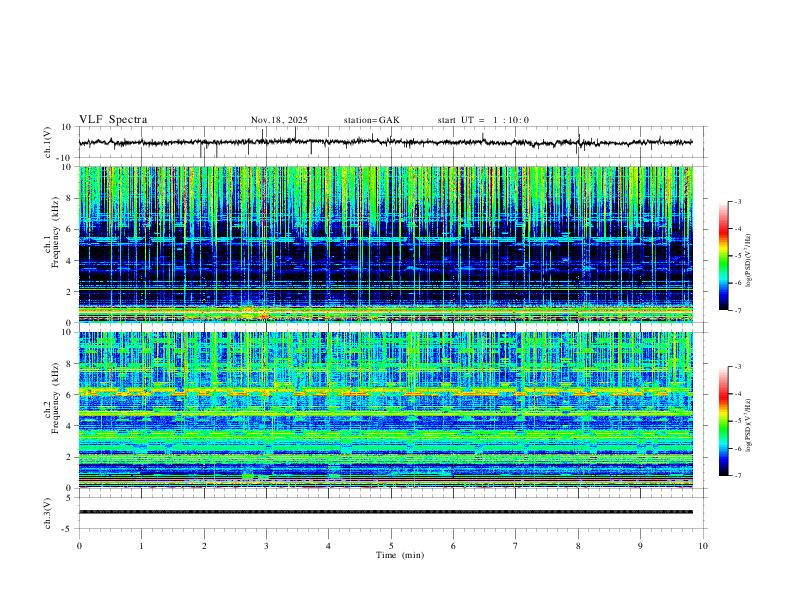Click the "ch.1(V)" axis label

pos(48,142)
